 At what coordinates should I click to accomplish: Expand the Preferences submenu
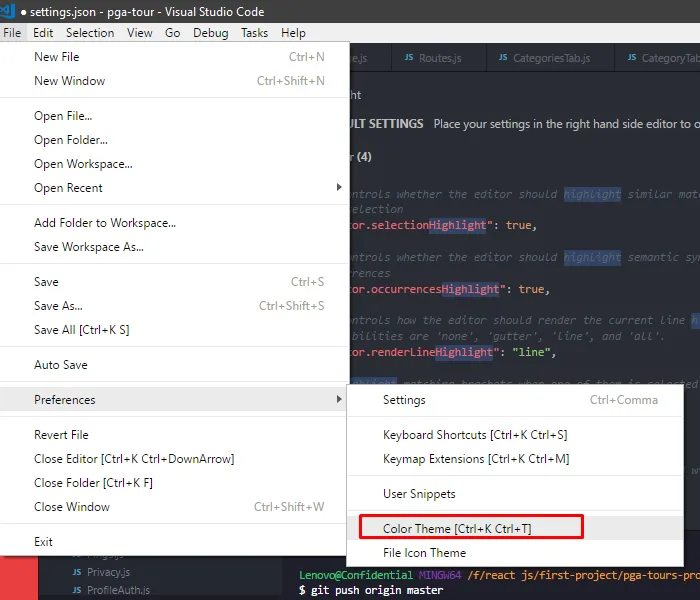pyautogui.click(x=175, y=400)
